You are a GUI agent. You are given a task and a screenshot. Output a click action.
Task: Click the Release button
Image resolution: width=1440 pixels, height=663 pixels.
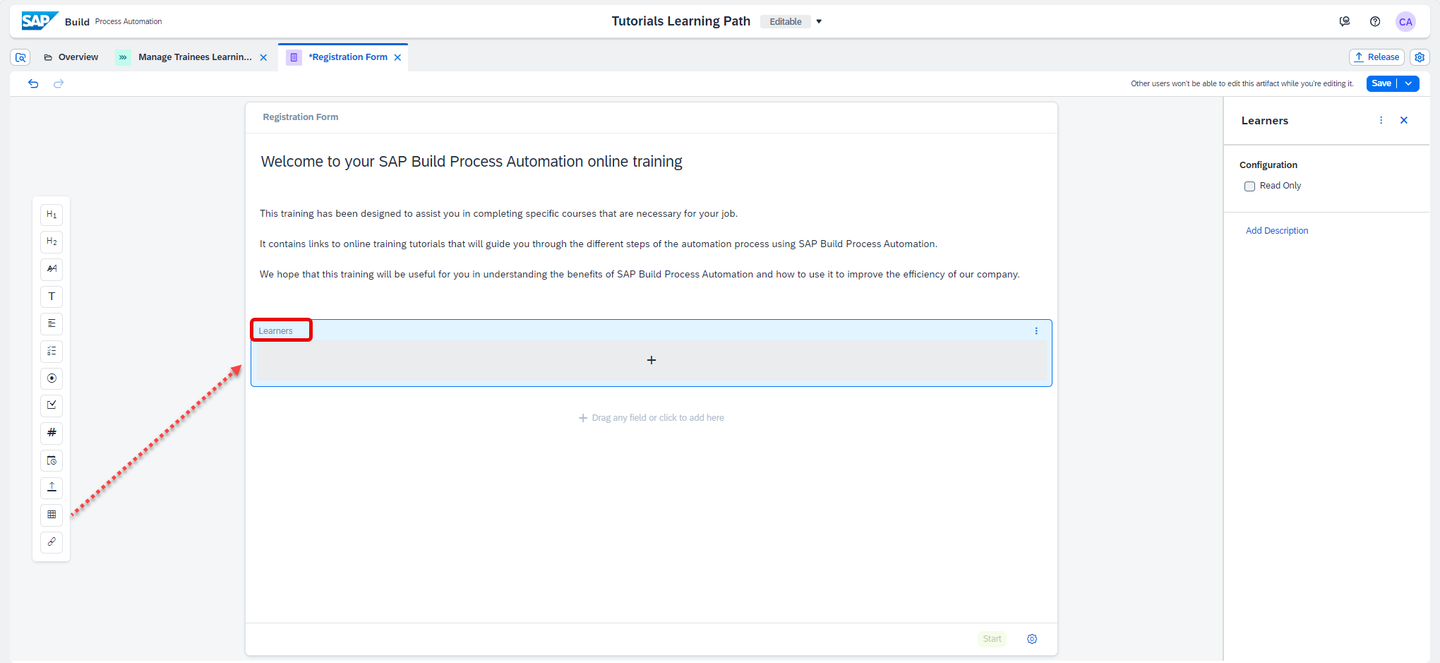1376,58
